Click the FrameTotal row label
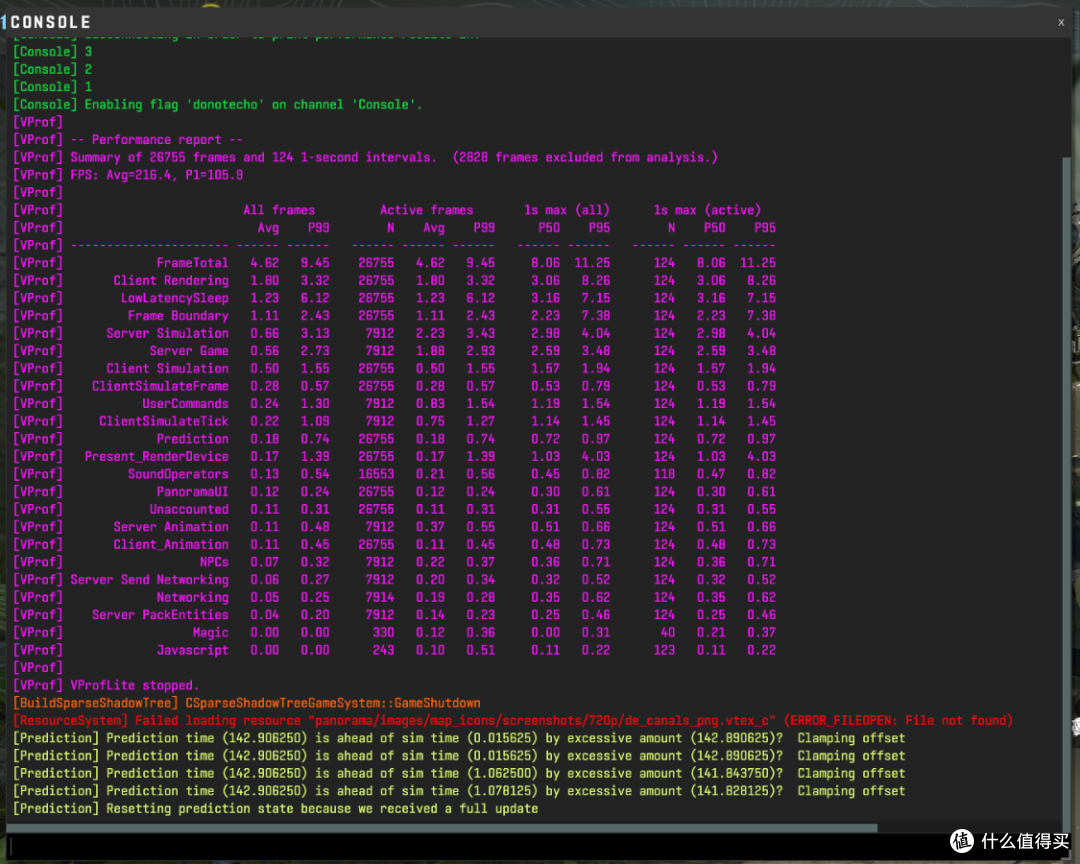1080x864 pixels. (x=192, y=263)
